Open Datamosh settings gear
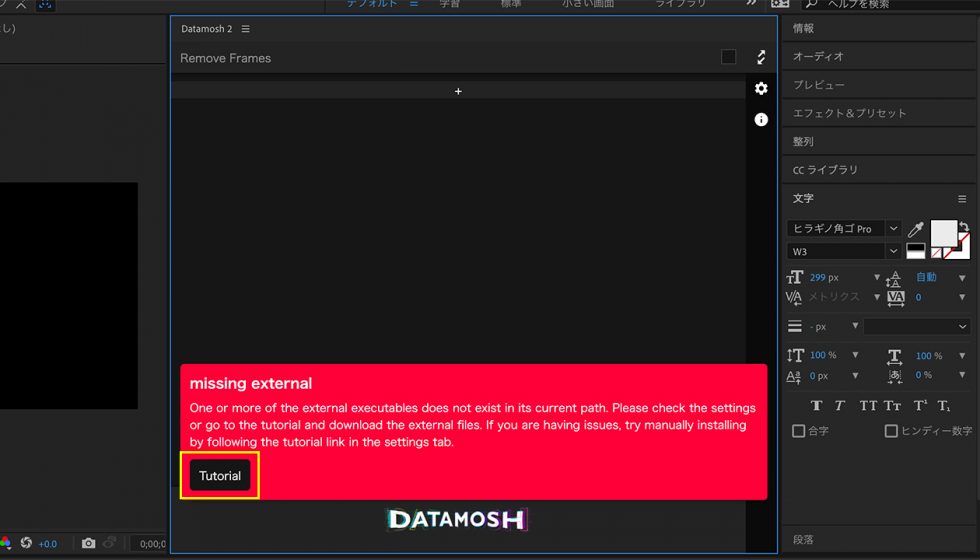The width and height of the screenshot is (980, 560). [761, 89]
